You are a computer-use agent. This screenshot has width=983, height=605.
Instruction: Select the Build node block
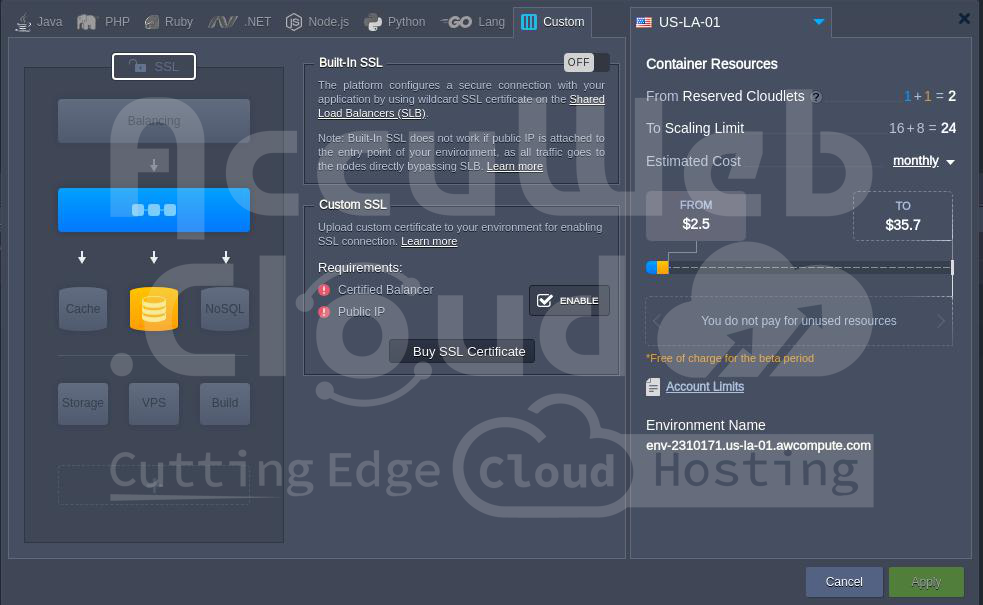(225, 403)
